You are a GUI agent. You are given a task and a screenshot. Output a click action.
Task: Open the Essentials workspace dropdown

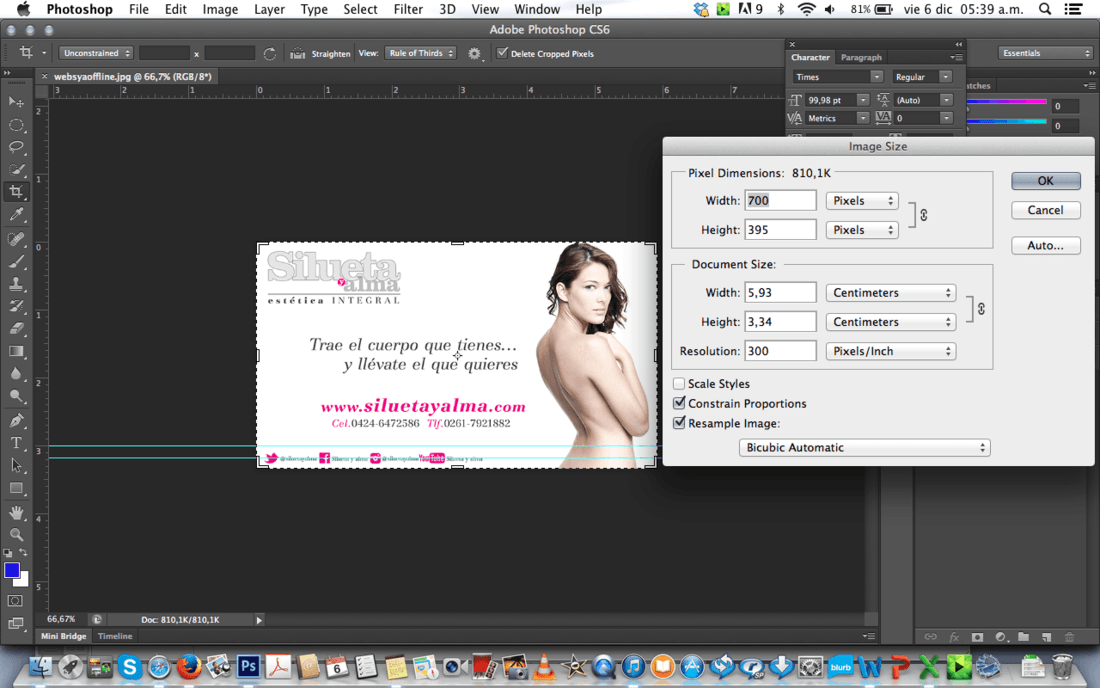click(x=1045, y=53)
